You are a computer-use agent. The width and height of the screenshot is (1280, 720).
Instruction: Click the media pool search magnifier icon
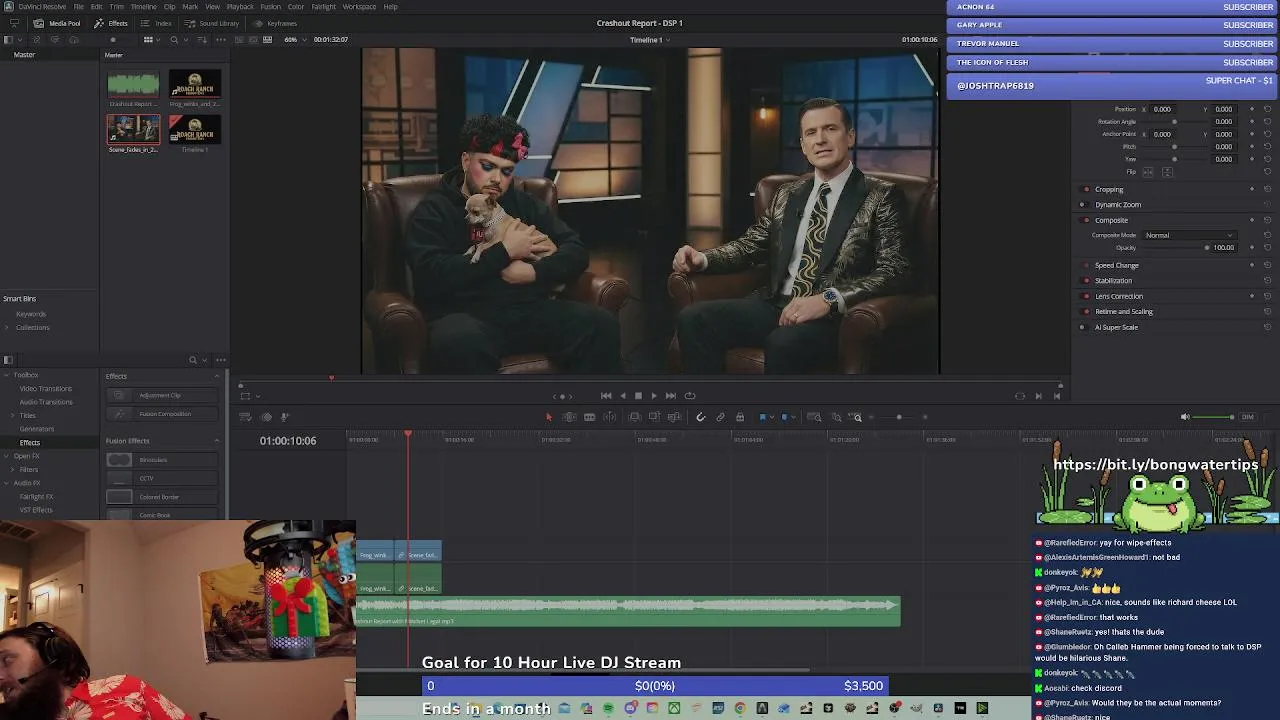[x=174, y=40]
